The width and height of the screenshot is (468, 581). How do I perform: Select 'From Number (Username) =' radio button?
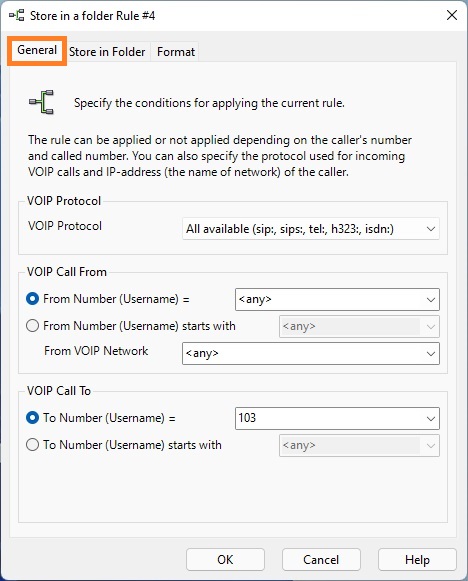click(33, 299)
